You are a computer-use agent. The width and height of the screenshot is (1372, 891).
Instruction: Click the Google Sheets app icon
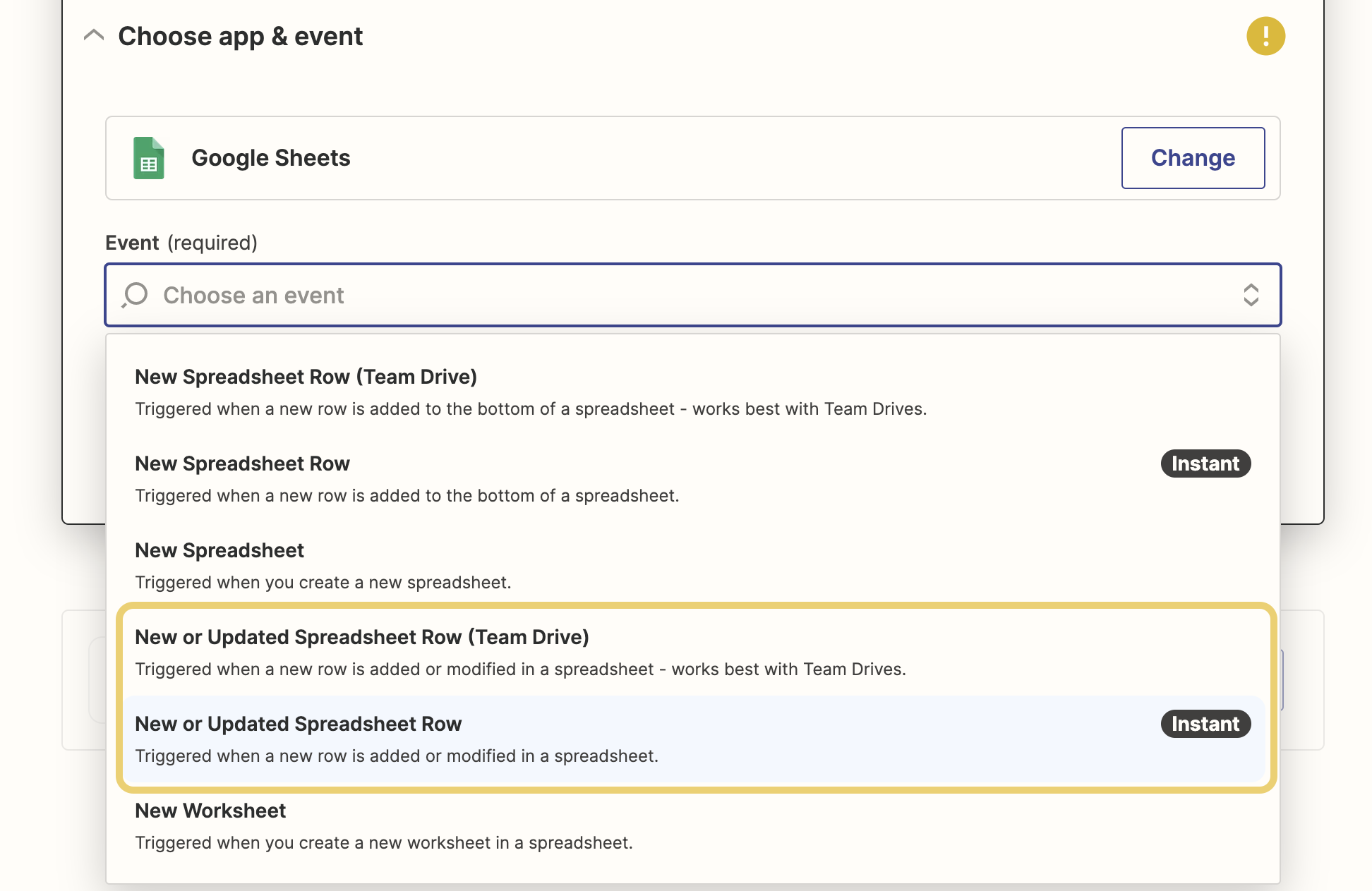[148, 157]
